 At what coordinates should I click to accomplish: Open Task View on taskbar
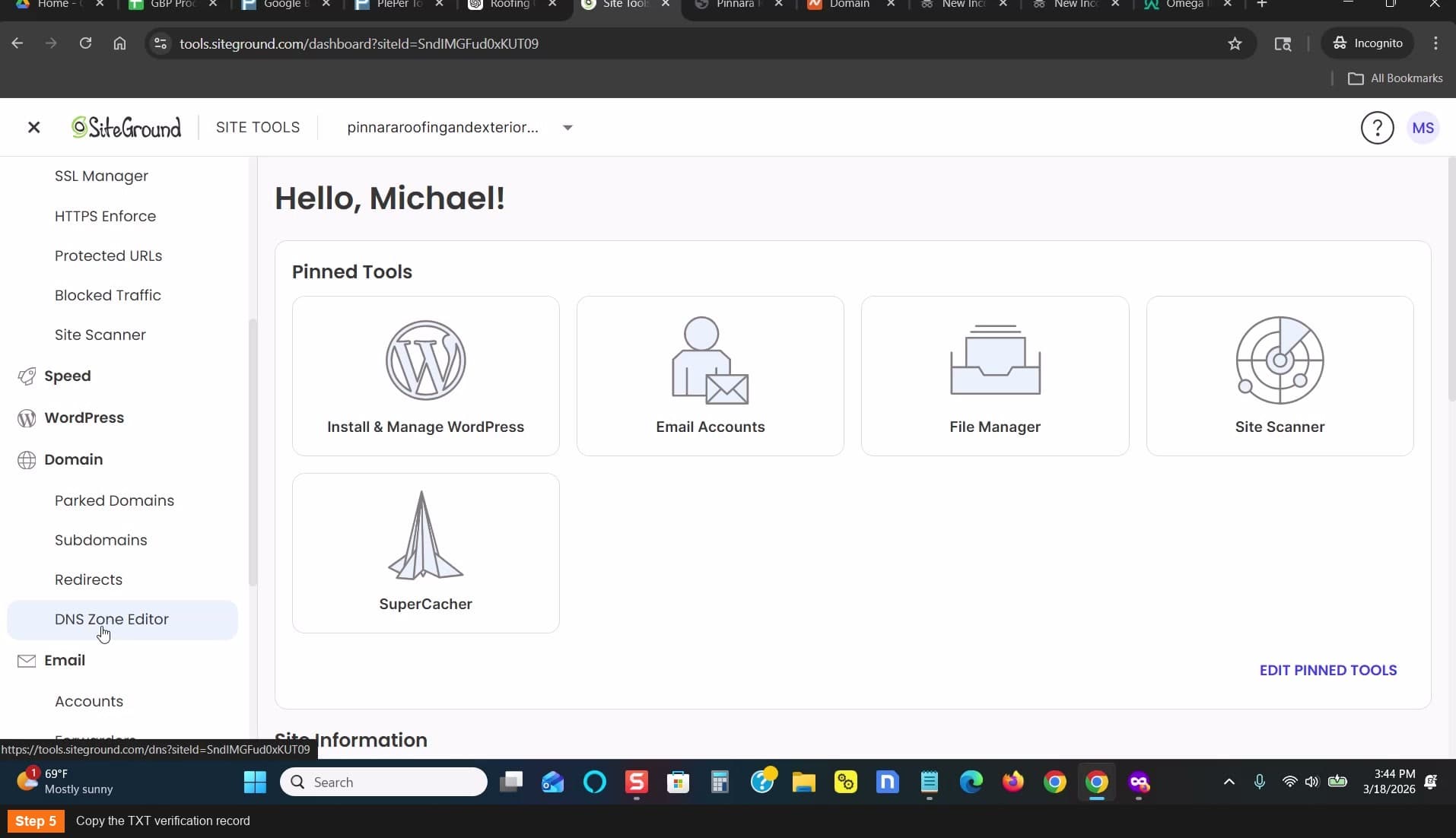tap(510, 782)
